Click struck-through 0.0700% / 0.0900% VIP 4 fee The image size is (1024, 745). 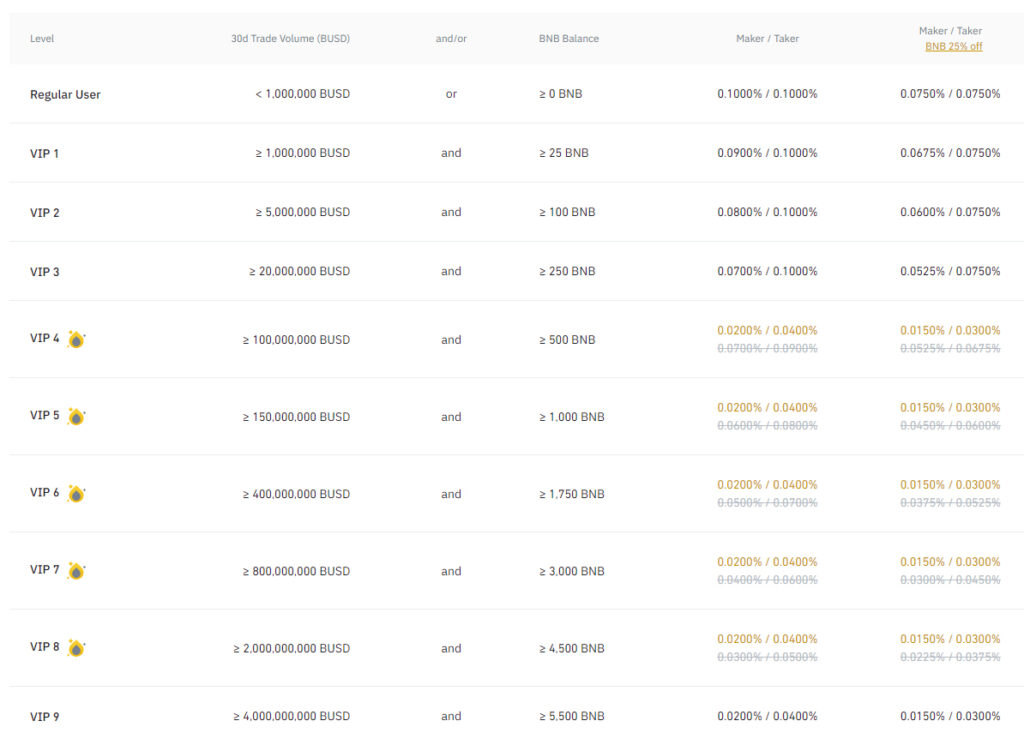pyautogui.click(x=767, y=349)
